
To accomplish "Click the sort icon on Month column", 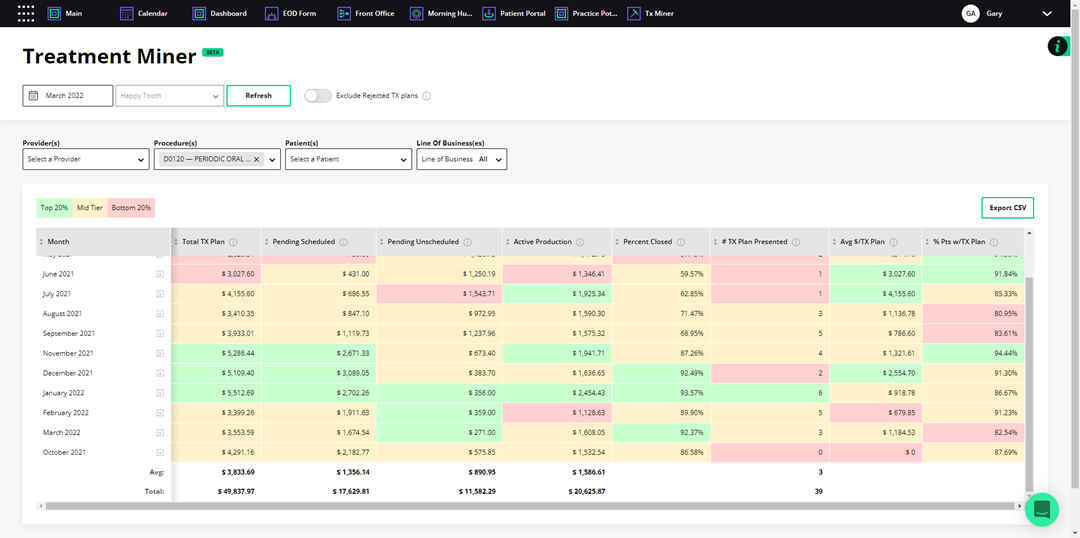I will [x=41, y=242].
